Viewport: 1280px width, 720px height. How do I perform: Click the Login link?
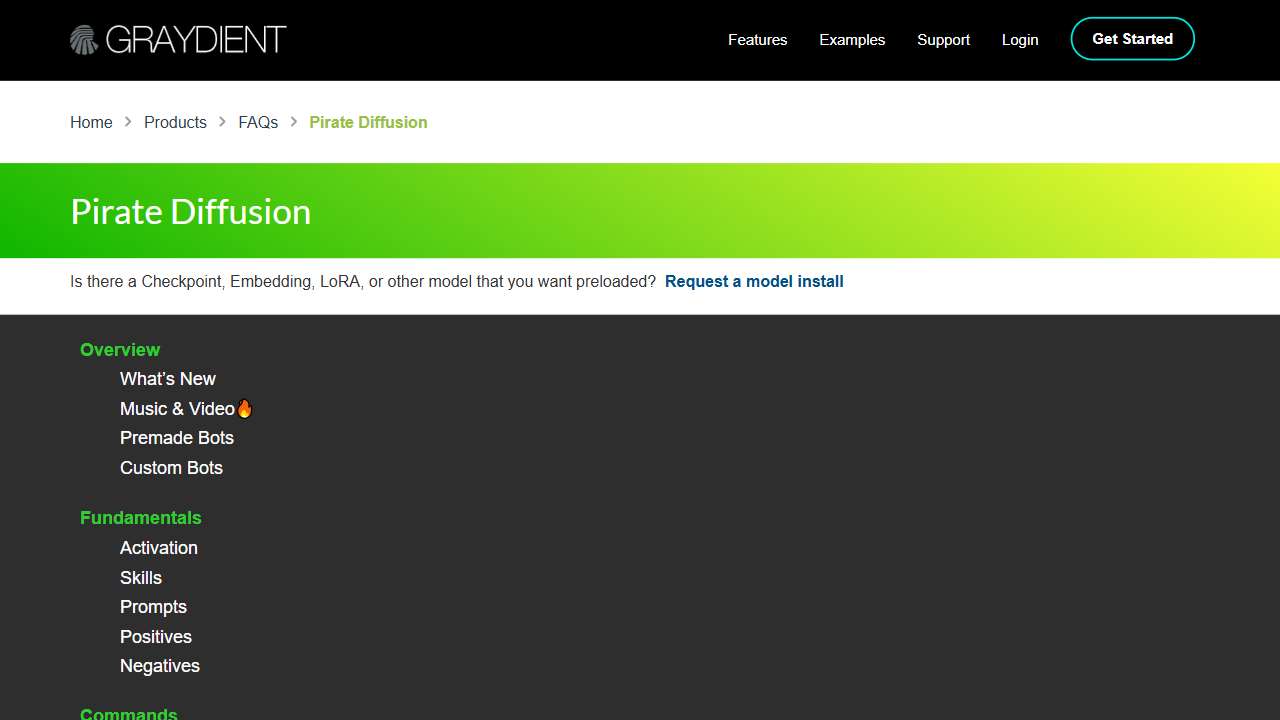[1020, 40]
